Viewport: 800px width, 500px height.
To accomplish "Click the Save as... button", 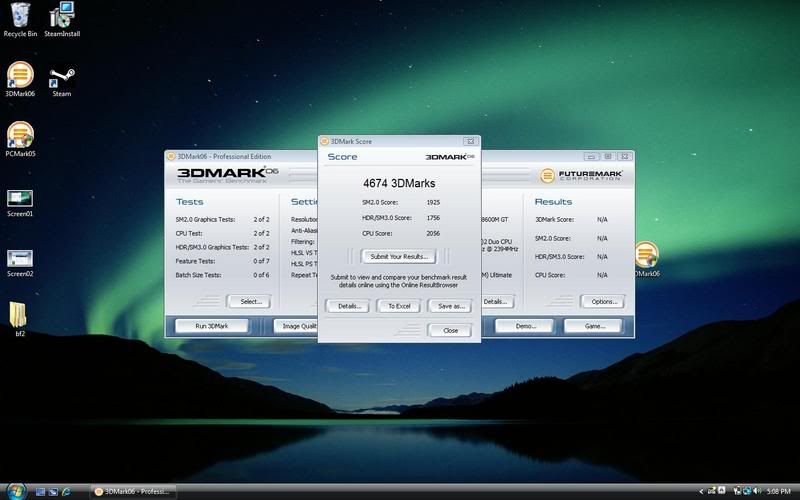I will pos(450,306).
